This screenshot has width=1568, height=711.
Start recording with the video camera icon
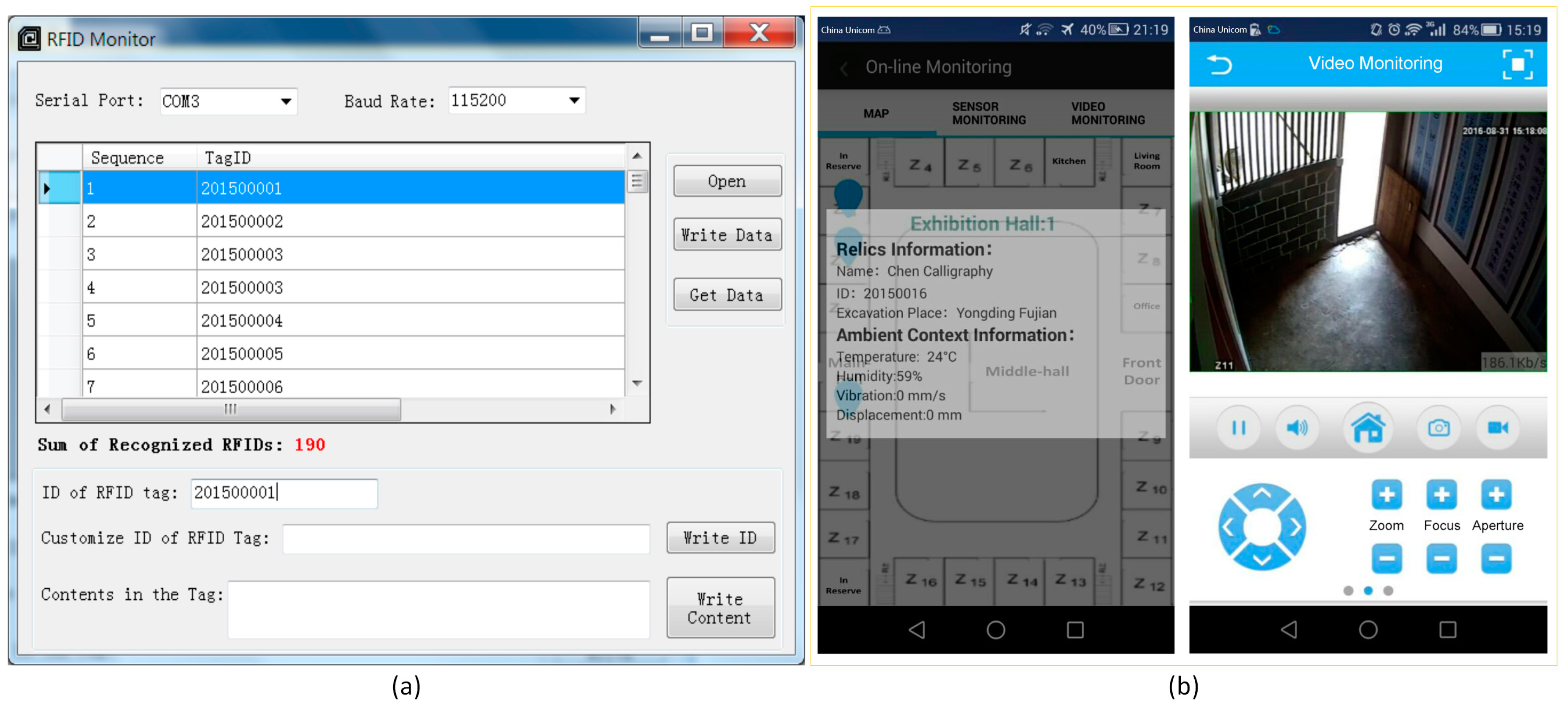[1497, 428]
